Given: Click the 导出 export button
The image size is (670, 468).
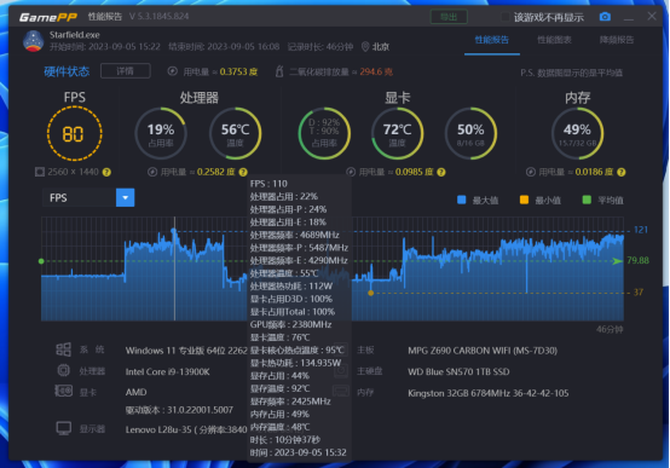Looking at the screenshot, I should [449, 17].
